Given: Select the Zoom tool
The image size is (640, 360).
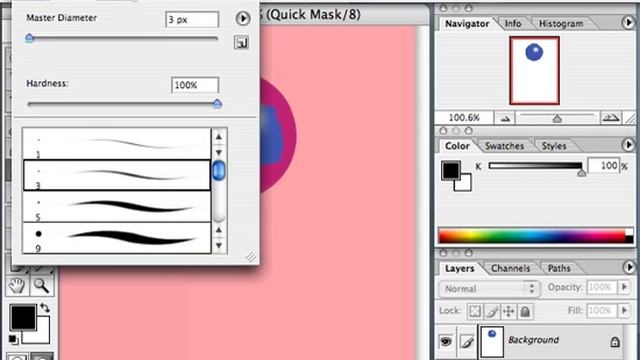Looking at the screenshot, I should pyautogui.click(x=41, y=286).
